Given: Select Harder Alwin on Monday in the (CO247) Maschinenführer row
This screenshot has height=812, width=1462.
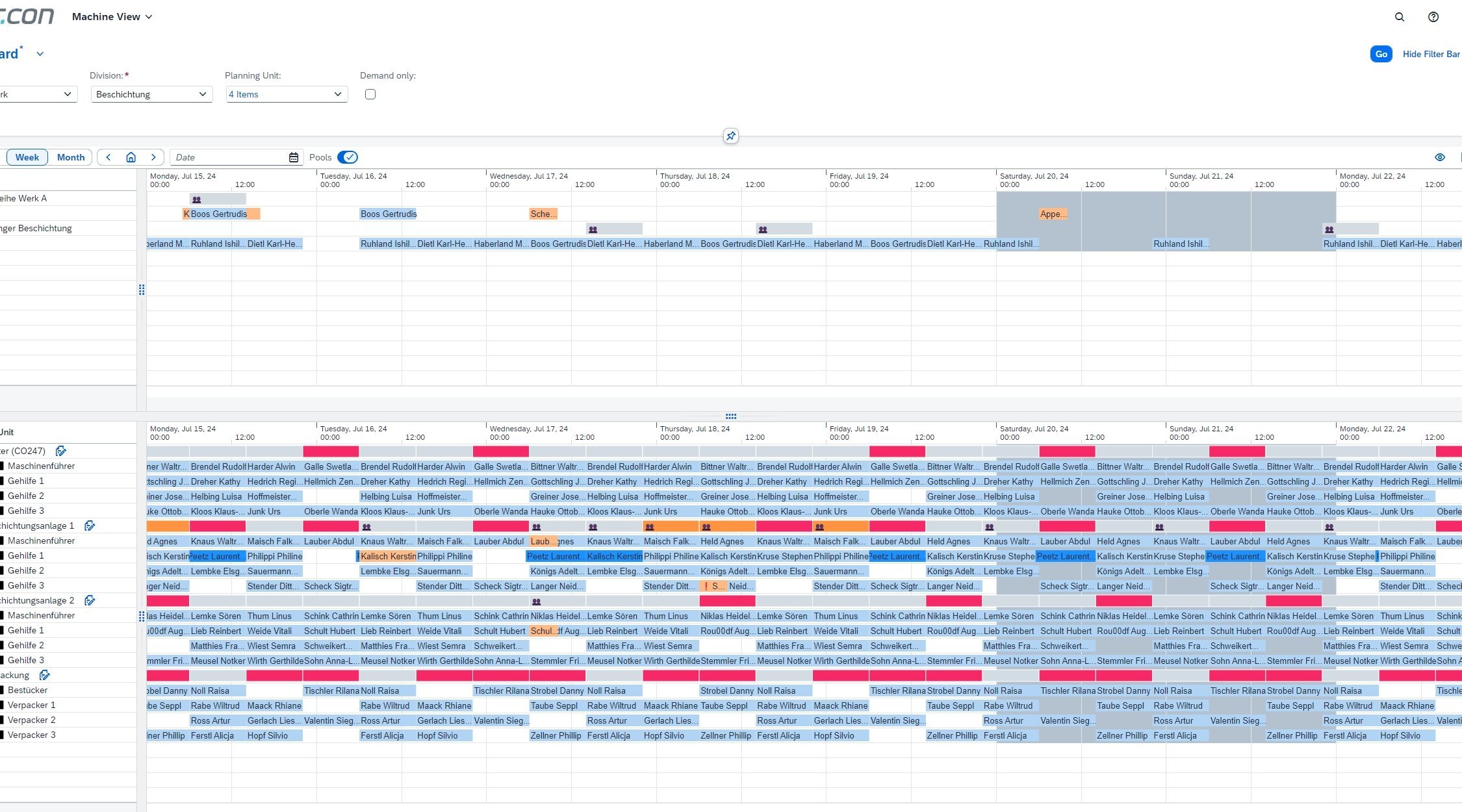Looking at the screenshot, I should (x=274, y=466).
